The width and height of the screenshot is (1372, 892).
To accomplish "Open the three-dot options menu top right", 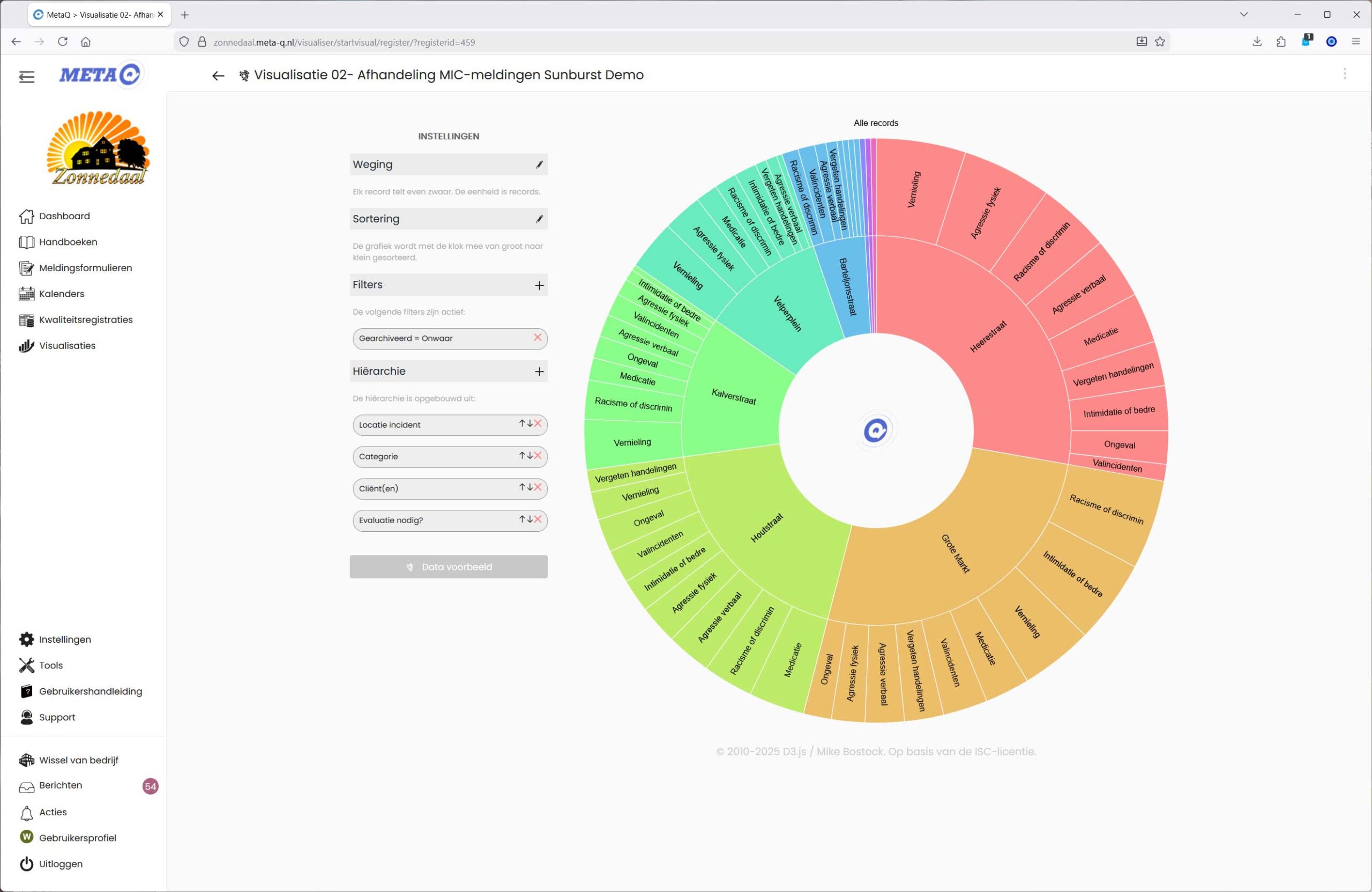I will (1344, 74).
